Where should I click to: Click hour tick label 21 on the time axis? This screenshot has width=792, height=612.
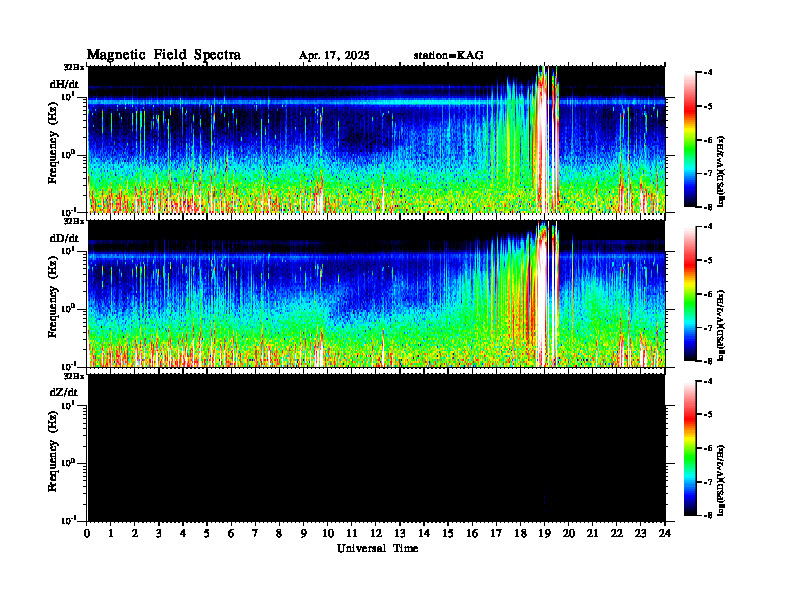point(592,533)
